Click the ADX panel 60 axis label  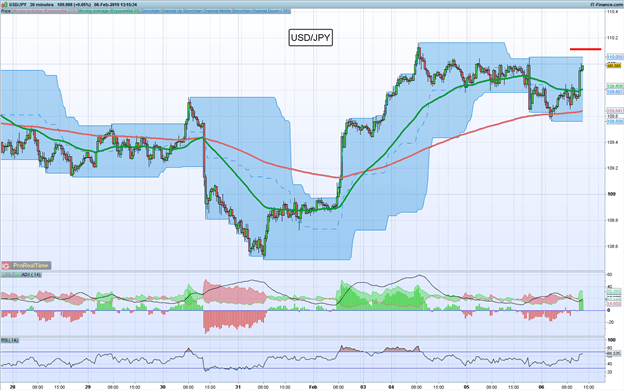609,275
